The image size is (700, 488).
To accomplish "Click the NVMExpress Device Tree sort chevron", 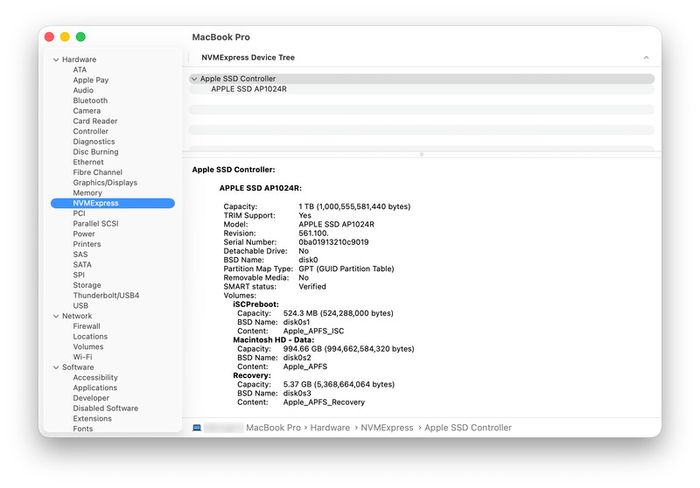I will 646,58.
